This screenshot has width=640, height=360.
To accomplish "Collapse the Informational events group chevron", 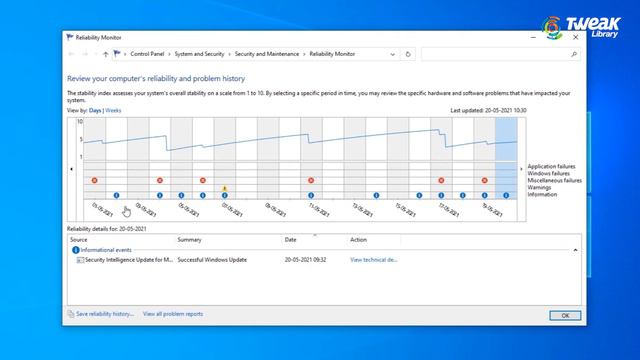I will tap(576, 250).
